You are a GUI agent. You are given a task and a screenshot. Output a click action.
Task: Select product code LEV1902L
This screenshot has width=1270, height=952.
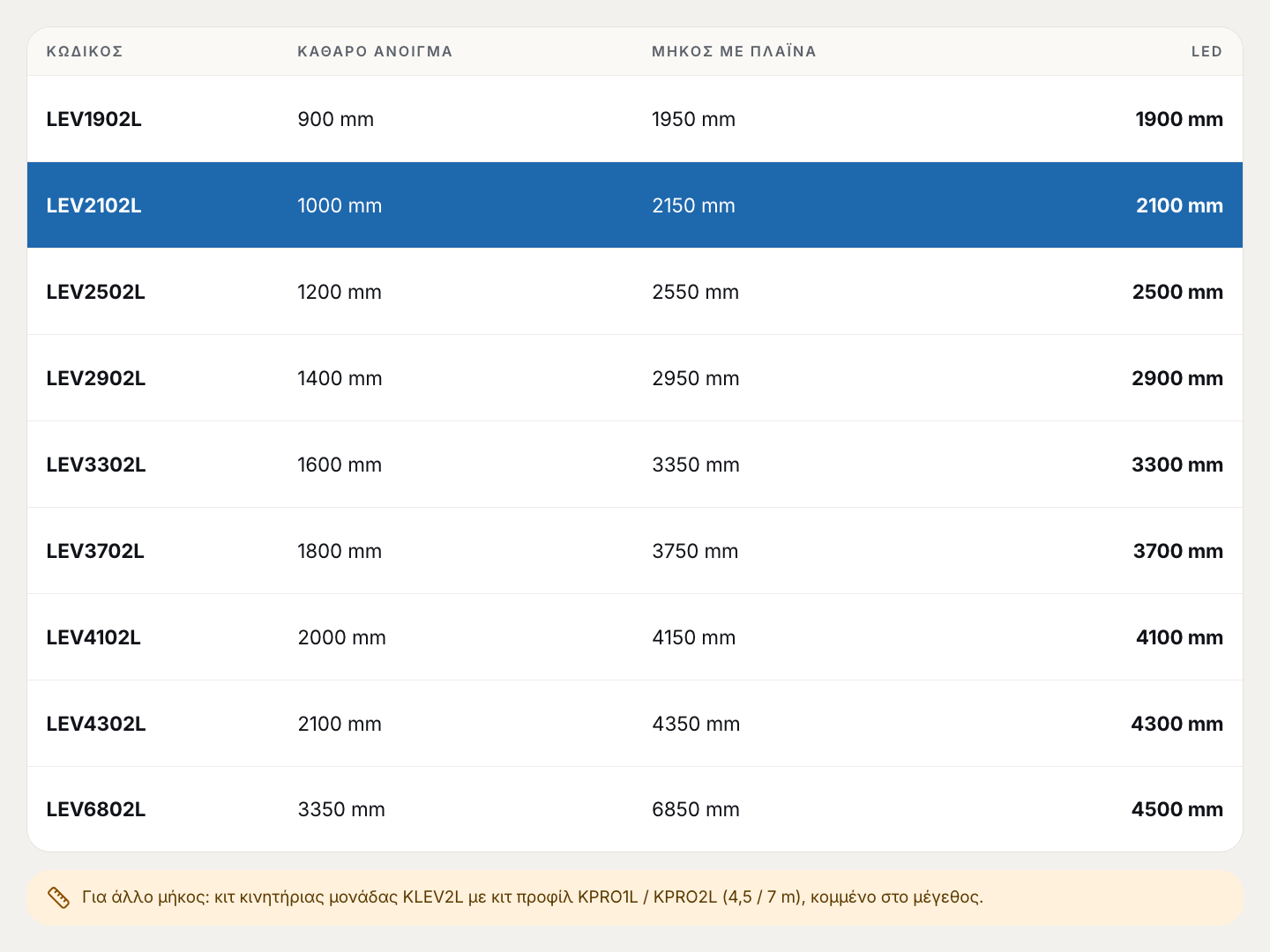pyautogui.click(x=93, y=119)
